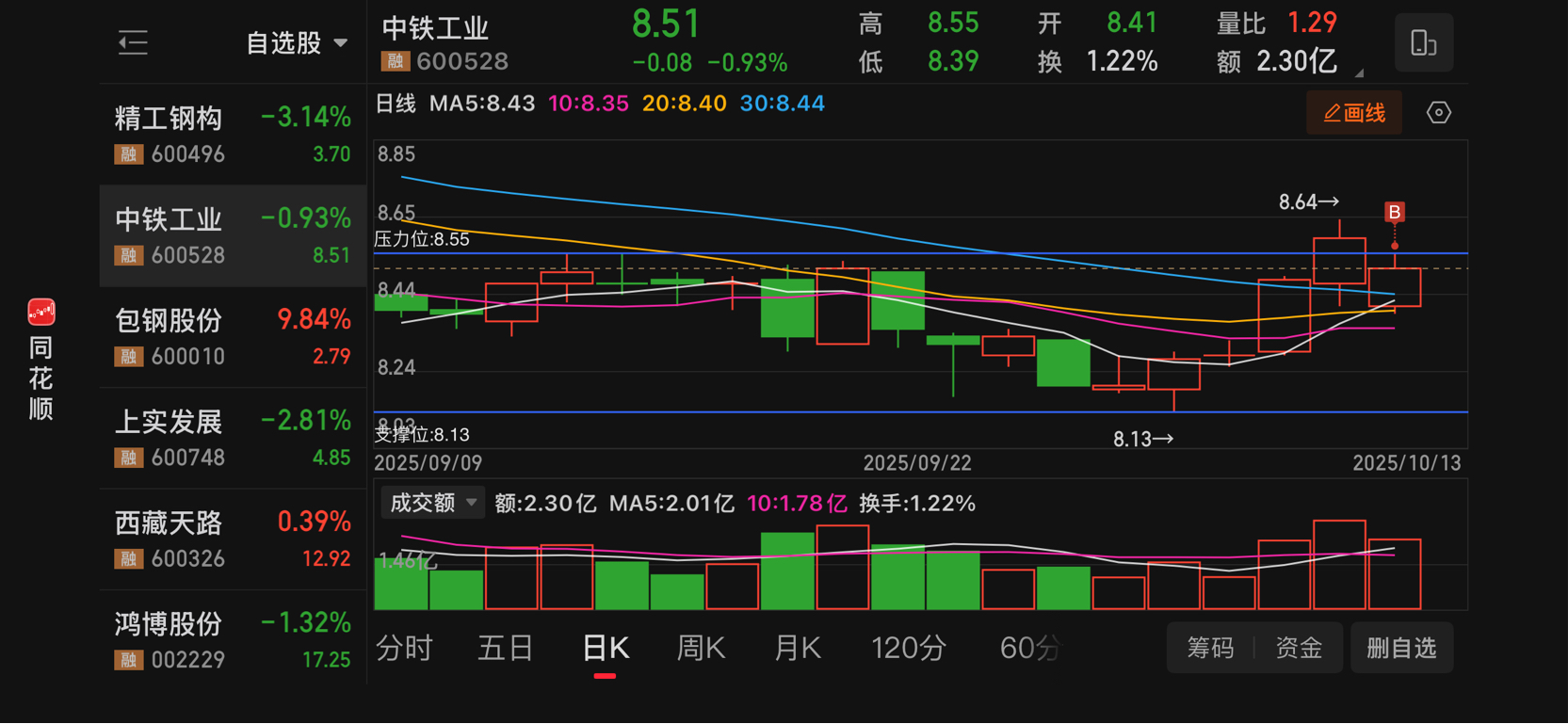Select 包钢股份 in watchlist
Image resolution: width=1568 pixels, height=724 pixels.
pos(233,337)
